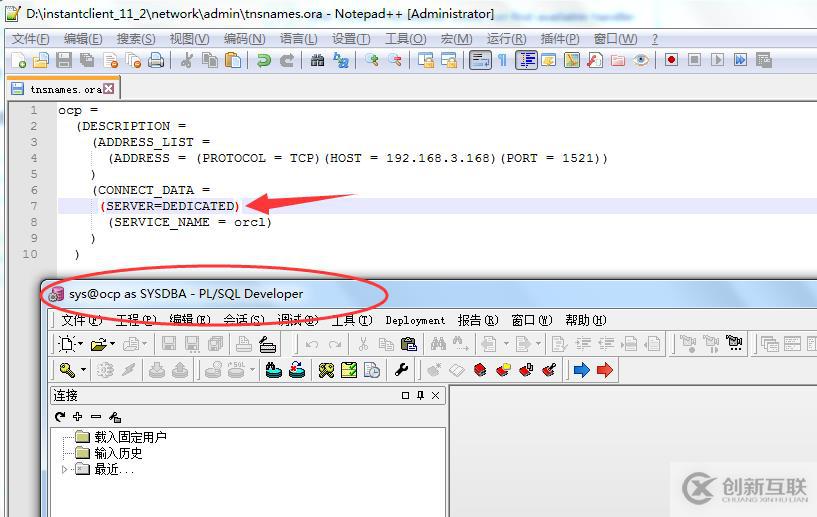Screen dimensions: 817x517
Task: Click line 4 HOST = 192.168.3.168 text
Action: click(410, 158)
